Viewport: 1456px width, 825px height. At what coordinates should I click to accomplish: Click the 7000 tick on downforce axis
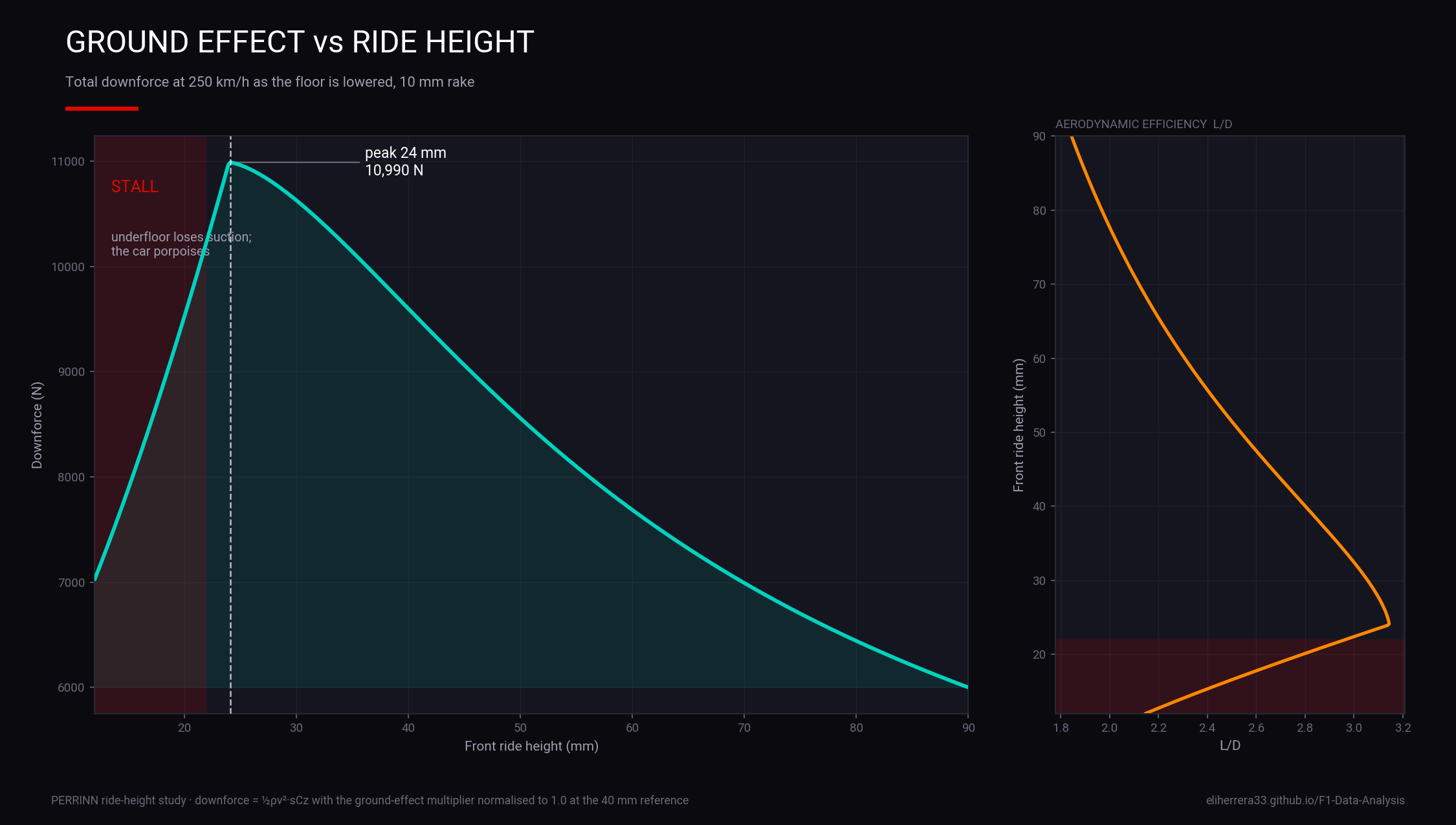tap(71, 583)
